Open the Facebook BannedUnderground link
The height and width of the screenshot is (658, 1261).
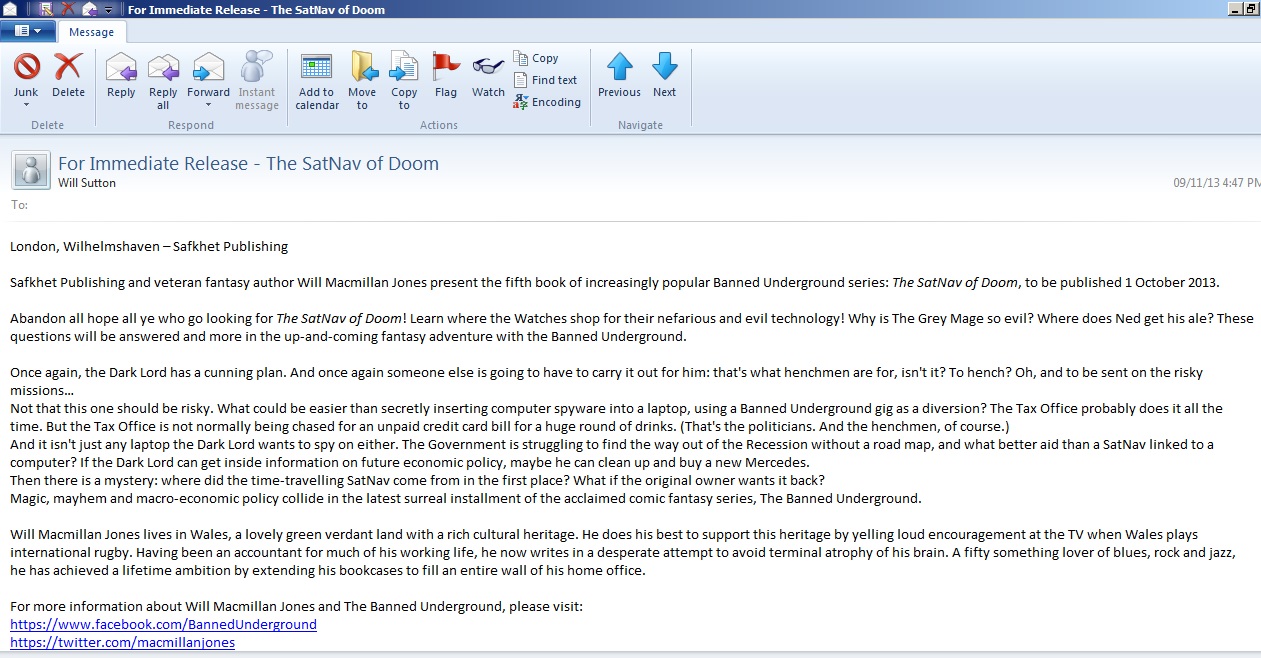coord(163,624)
